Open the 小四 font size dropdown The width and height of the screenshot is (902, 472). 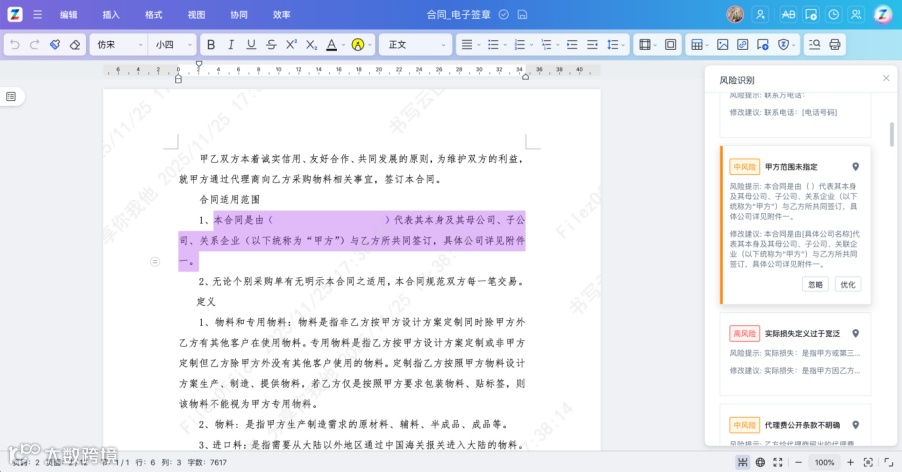[x=171, y=44]
